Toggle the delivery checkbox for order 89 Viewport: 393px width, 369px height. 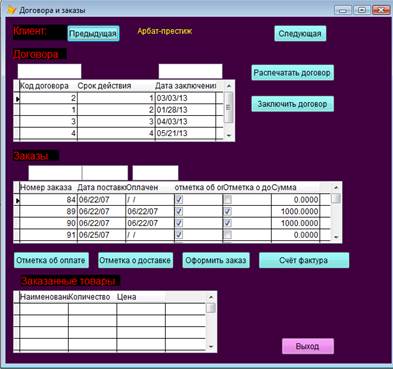coord(228,211)
